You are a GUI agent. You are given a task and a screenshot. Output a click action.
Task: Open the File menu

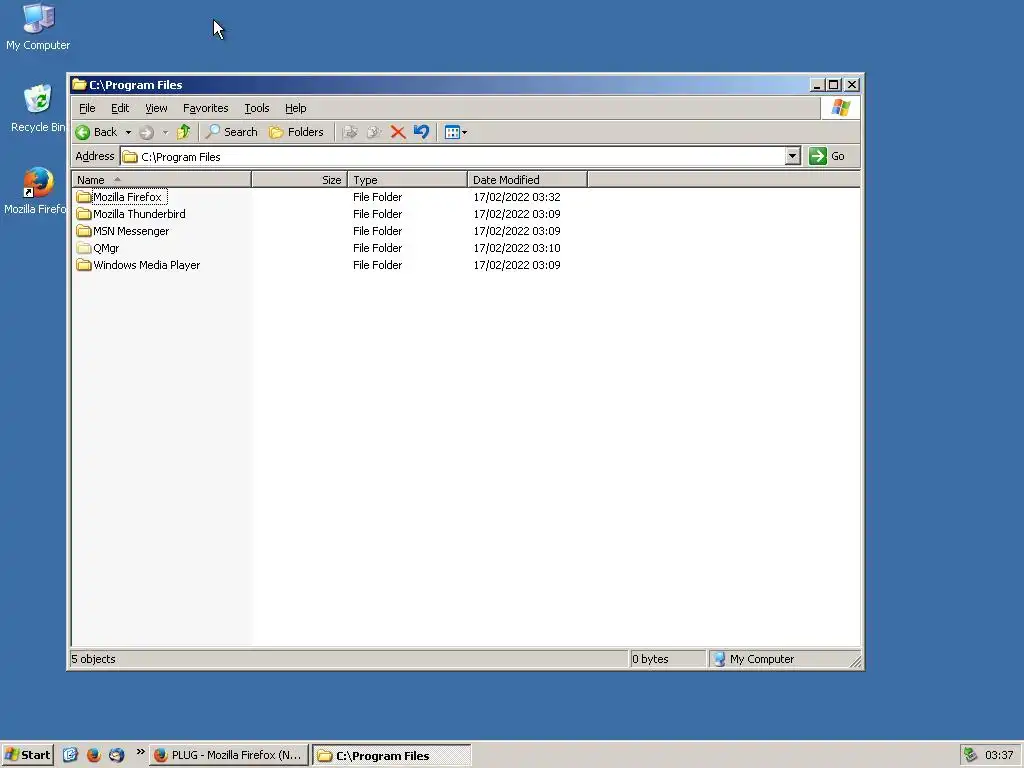[87, 108]
